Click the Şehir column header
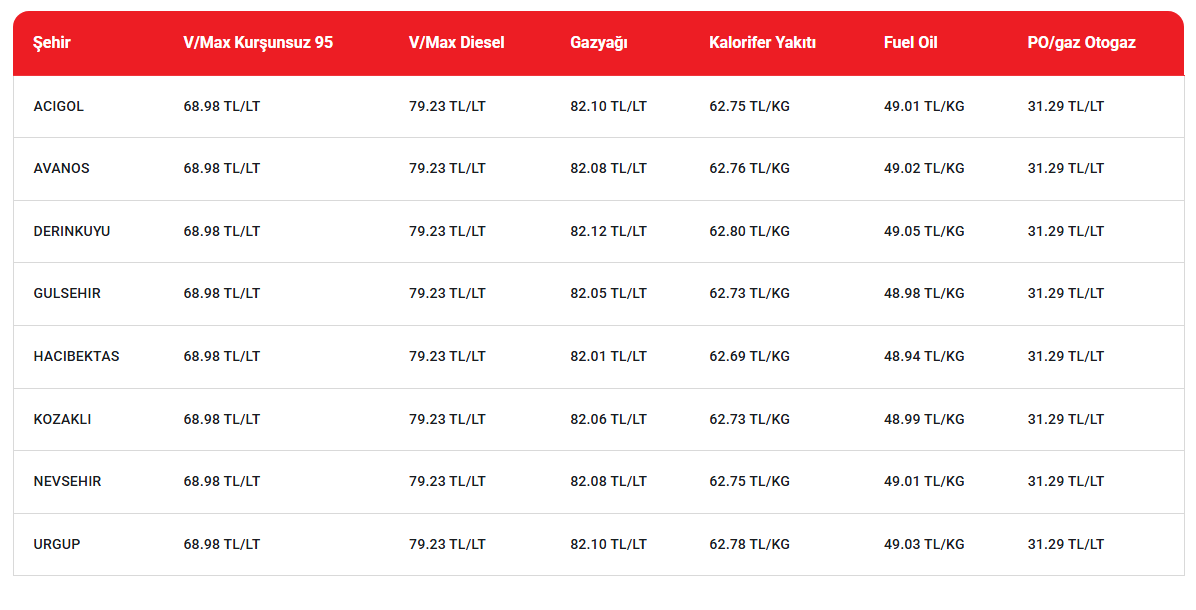 point(52,43)
